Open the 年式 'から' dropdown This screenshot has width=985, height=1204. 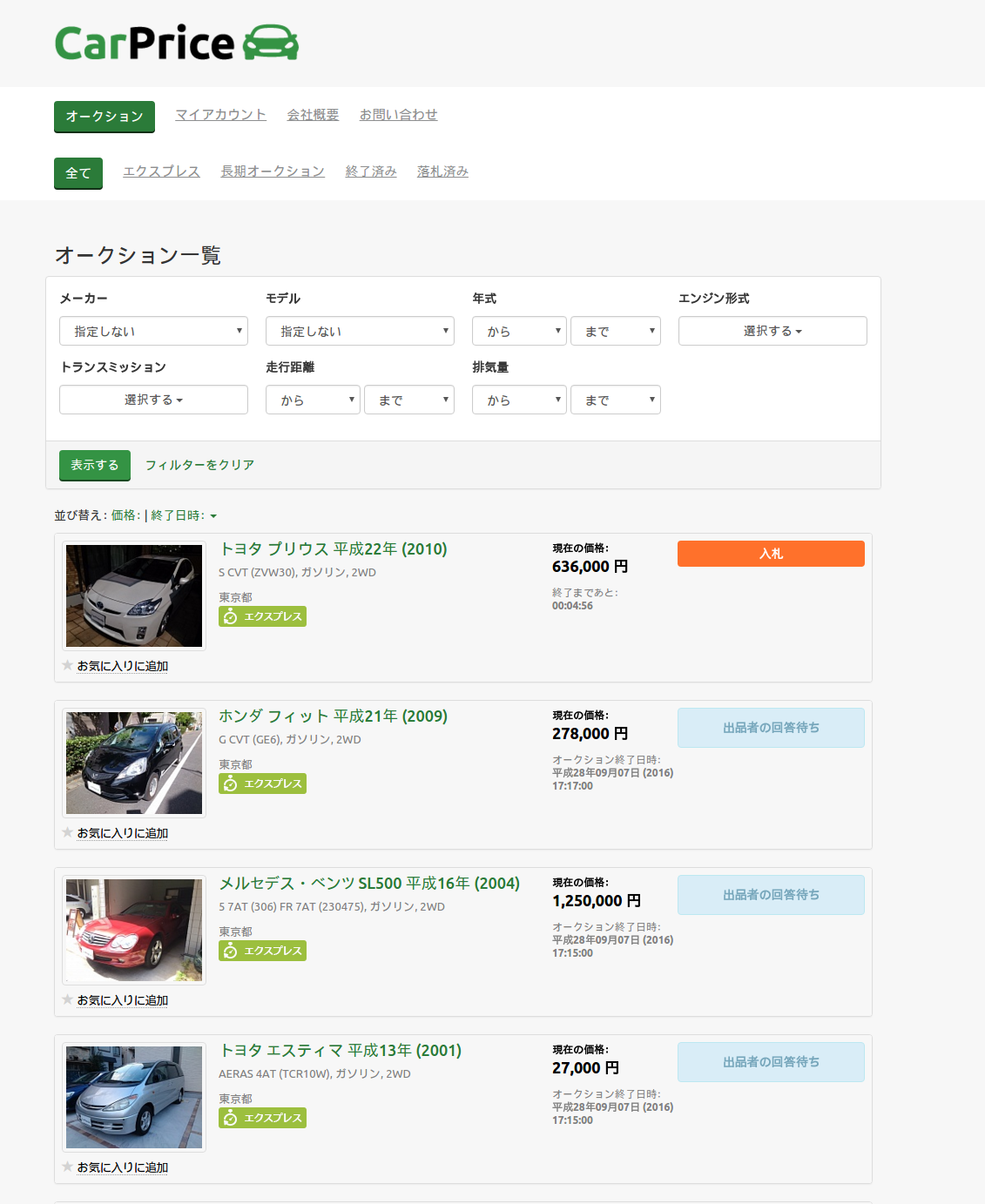click(x=519, y=331)
